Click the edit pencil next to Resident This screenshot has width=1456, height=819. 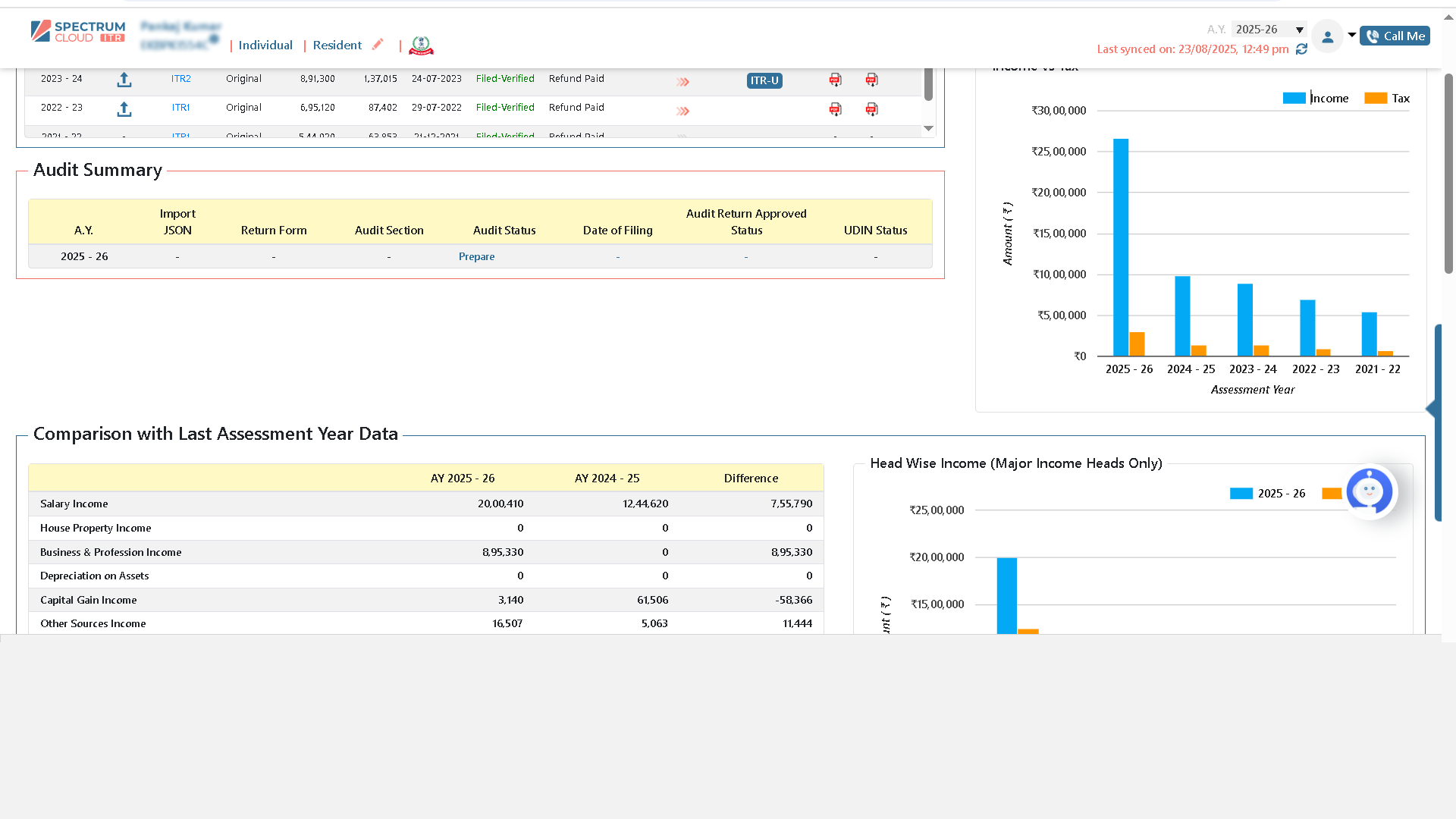tap(378, 44)
